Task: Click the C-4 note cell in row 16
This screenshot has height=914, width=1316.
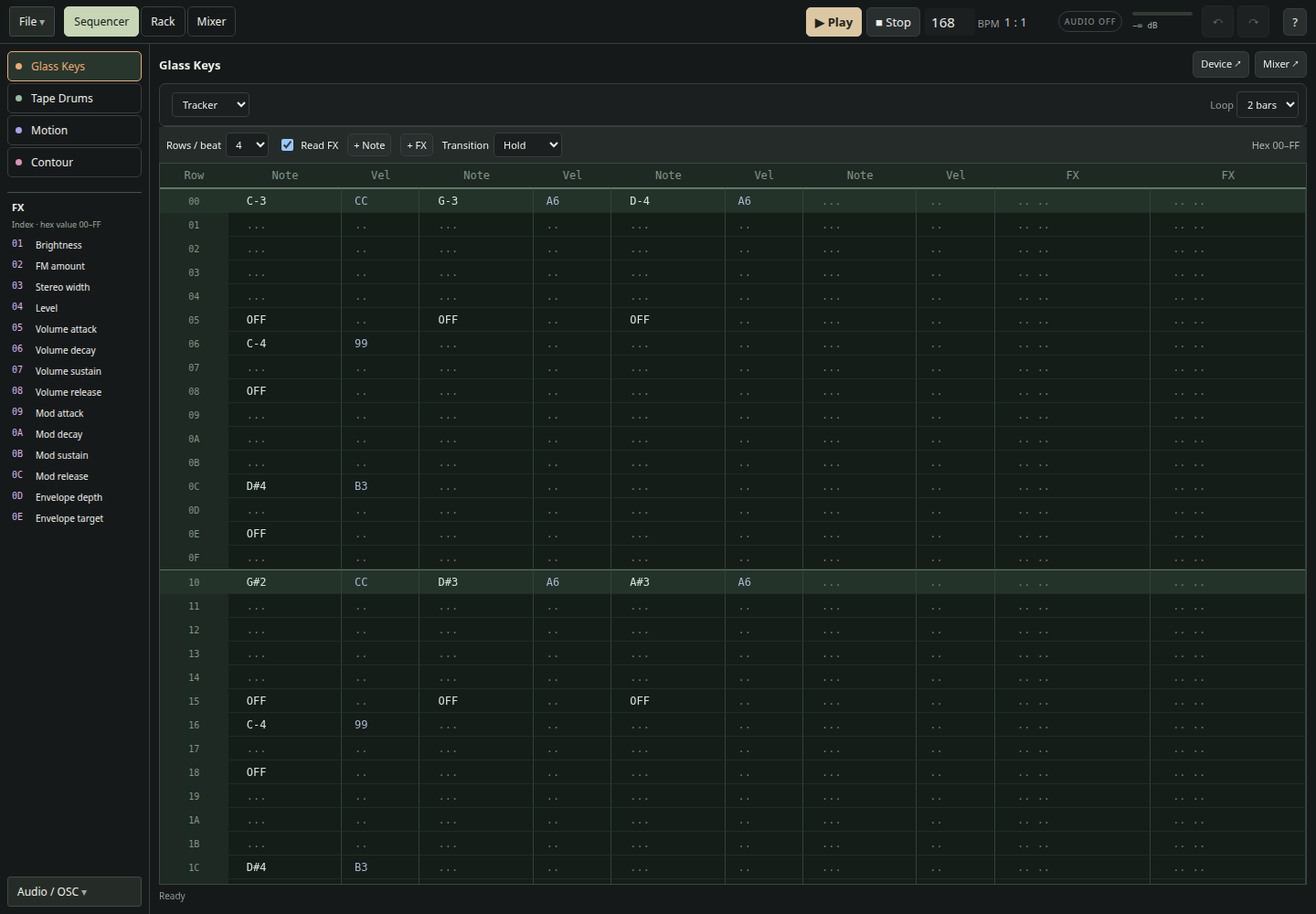Action: (x=284, y=725)
